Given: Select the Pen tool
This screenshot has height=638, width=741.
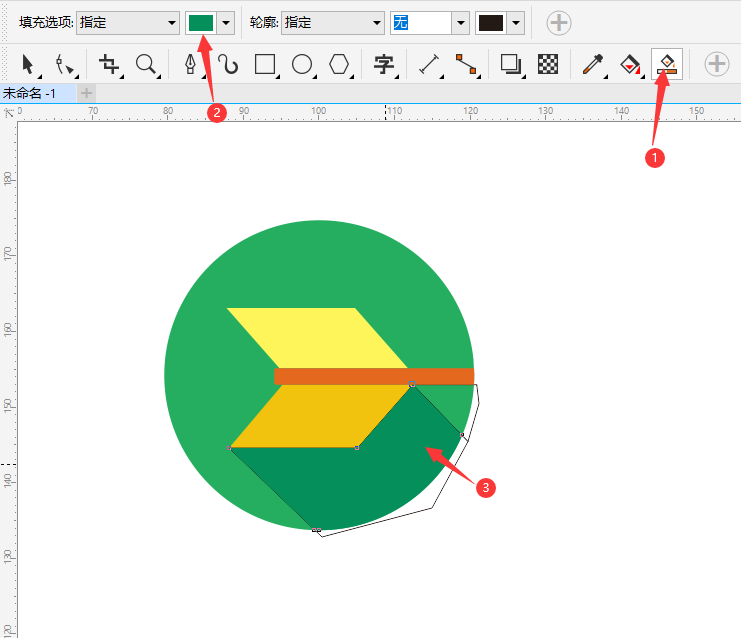Looking at the screenshot, I should pyautogui.click(x=191, y=64).
